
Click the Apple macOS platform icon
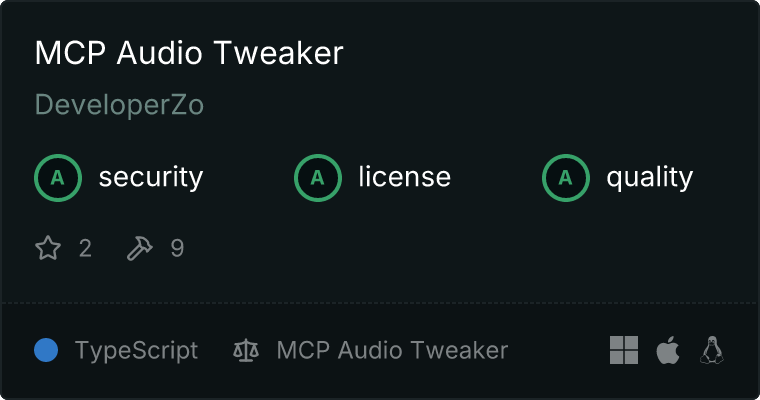668,350
